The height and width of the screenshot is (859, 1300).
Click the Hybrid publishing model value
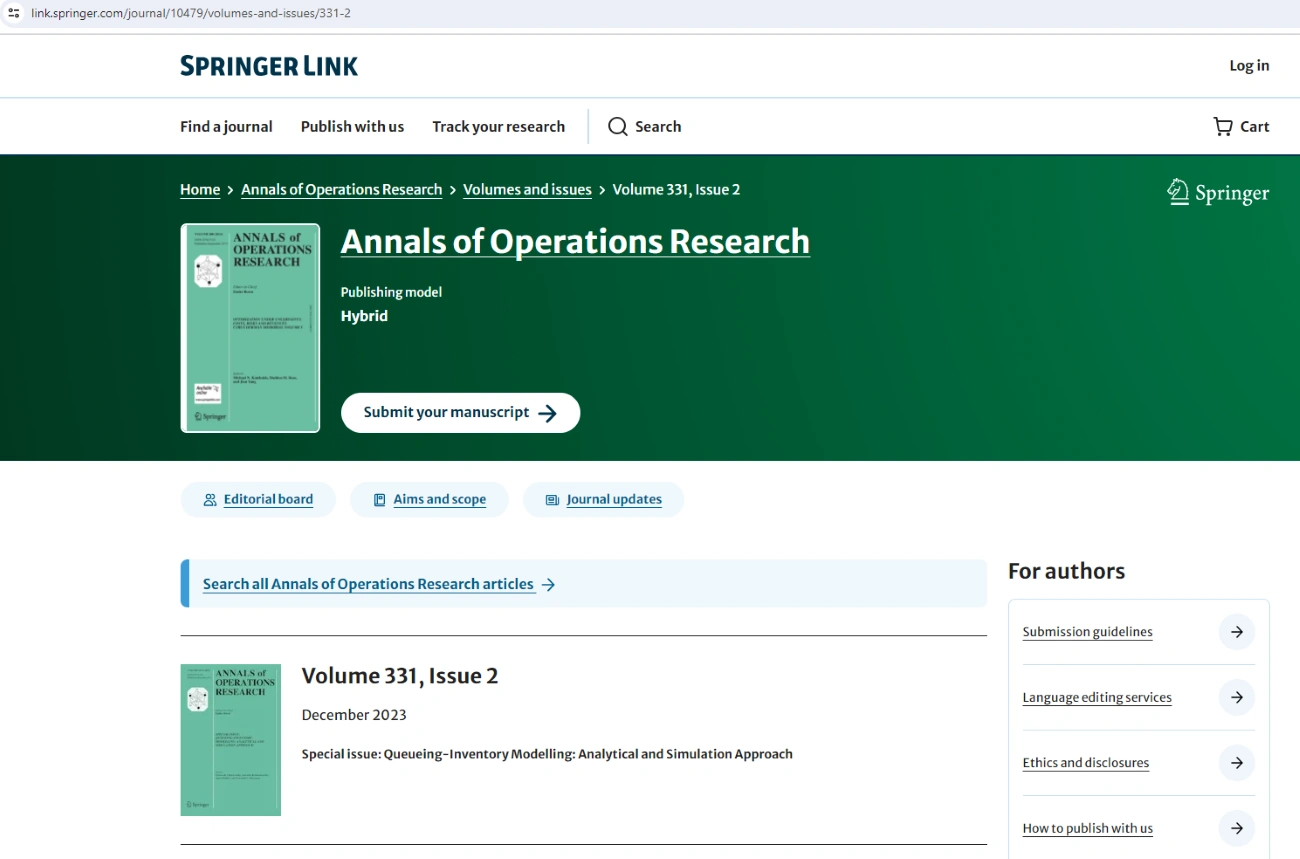pos(364,316)
